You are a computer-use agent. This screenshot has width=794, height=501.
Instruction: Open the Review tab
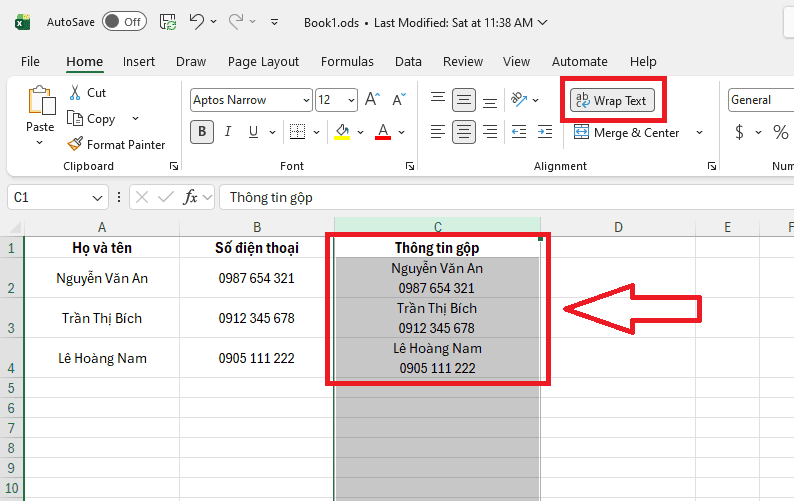pos(463,61)
